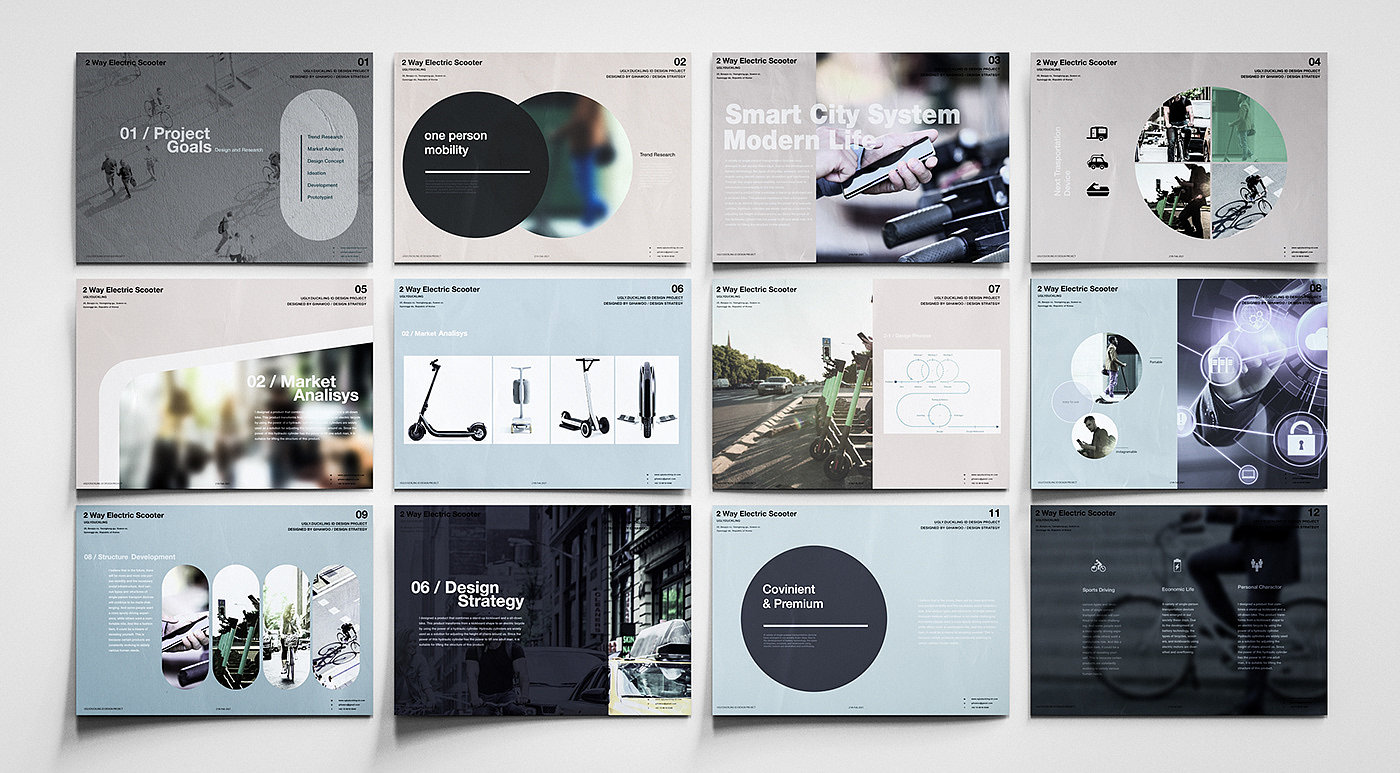The width and height of the screenshot is (1400, 773).
Task: Click the Trend Research label on slide 02
Action: (657, 155)
